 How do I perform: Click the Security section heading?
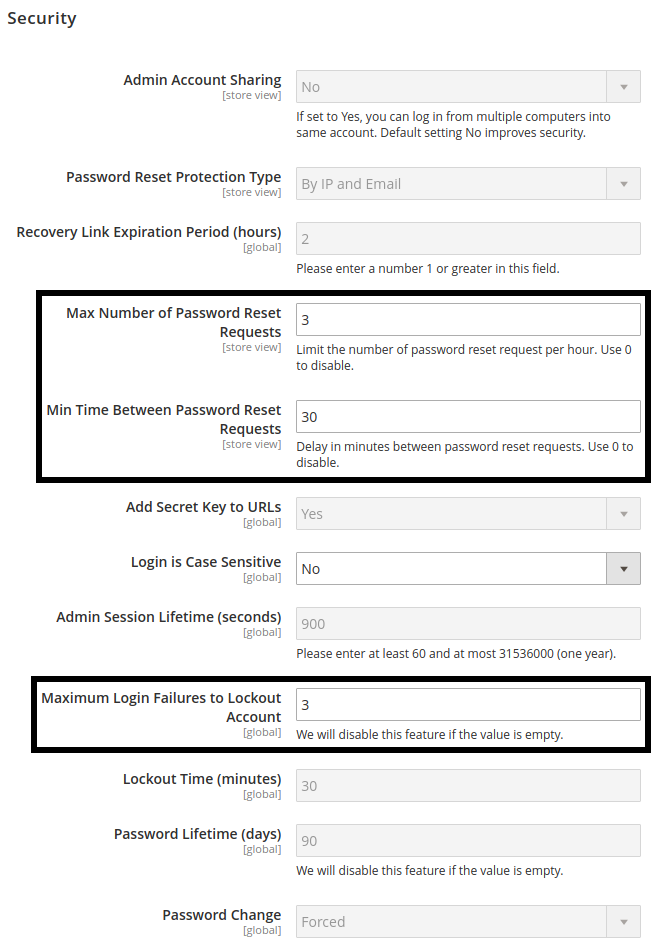42,18
